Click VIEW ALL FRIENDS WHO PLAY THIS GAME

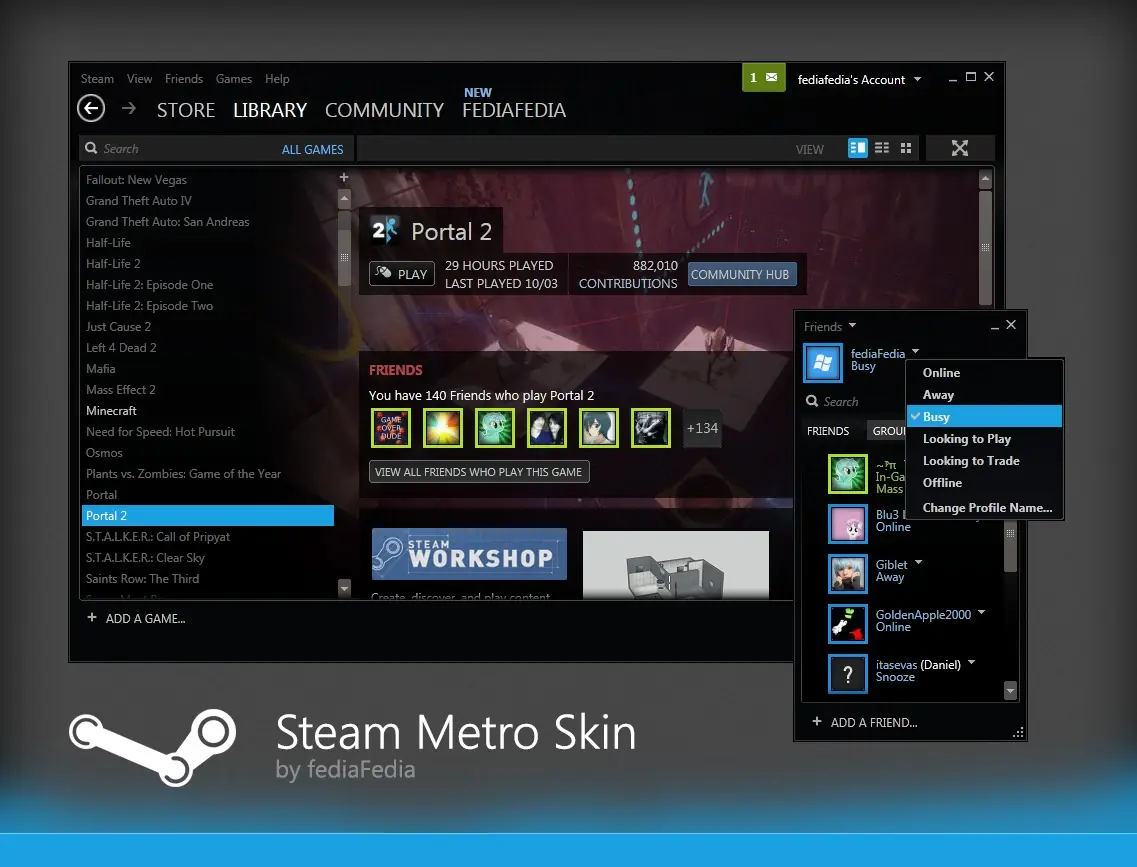479,472
